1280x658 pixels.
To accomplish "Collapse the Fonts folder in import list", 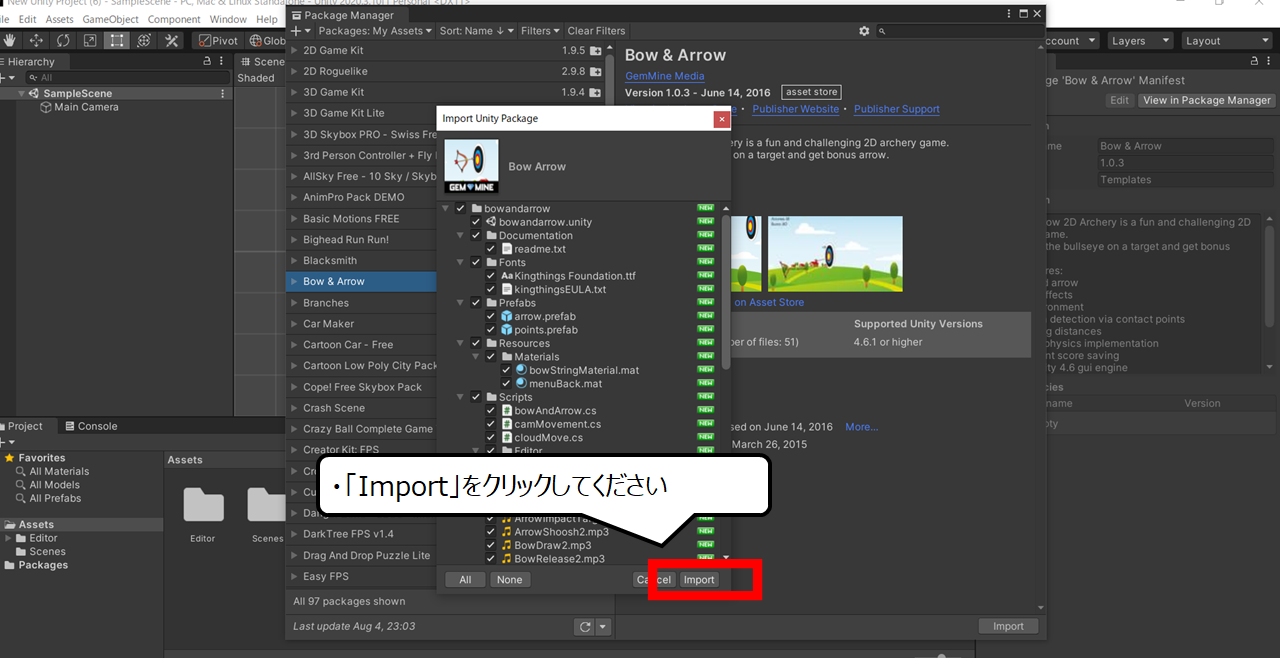I will [461, 263].
